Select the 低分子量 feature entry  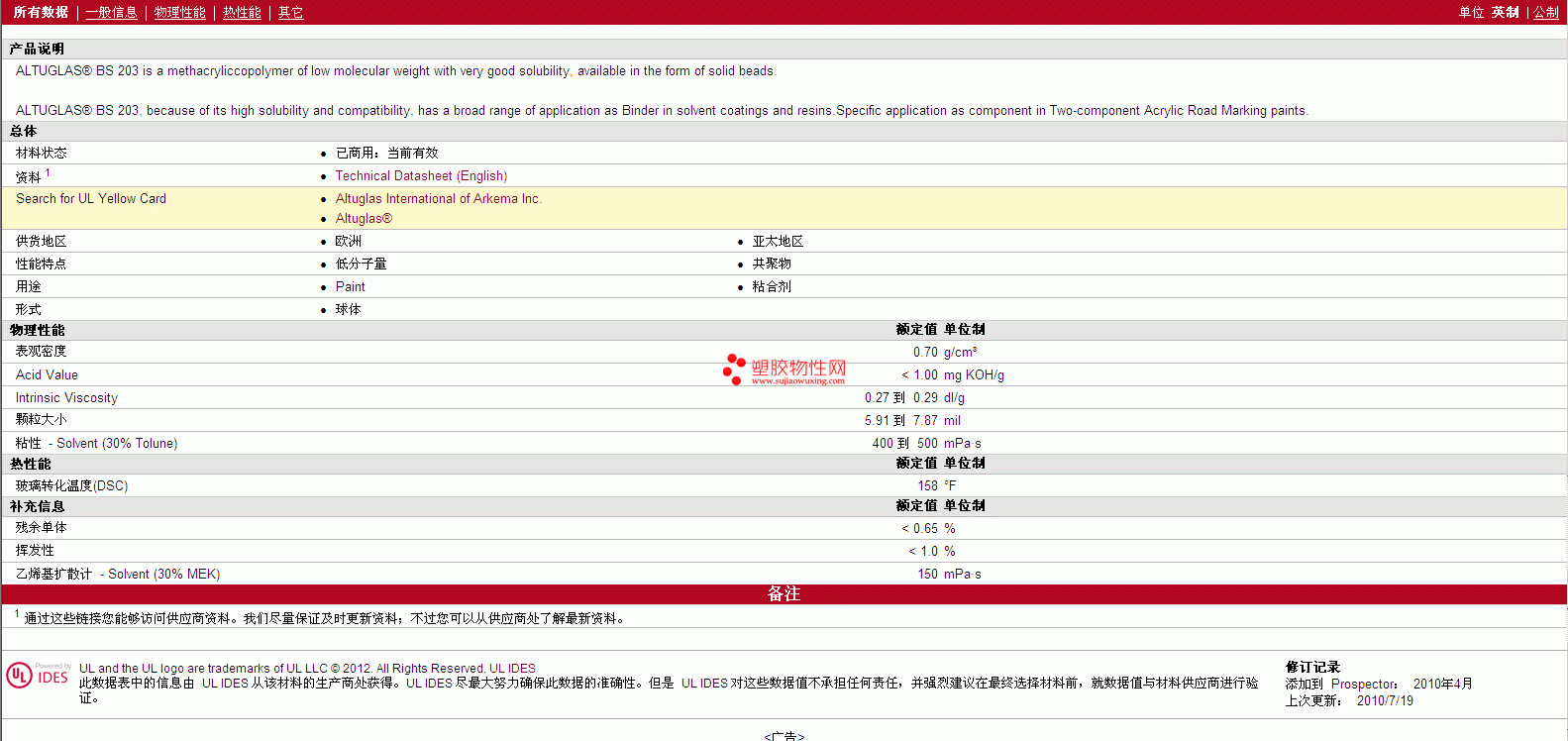pyautogui.click(x=361, y=264)
